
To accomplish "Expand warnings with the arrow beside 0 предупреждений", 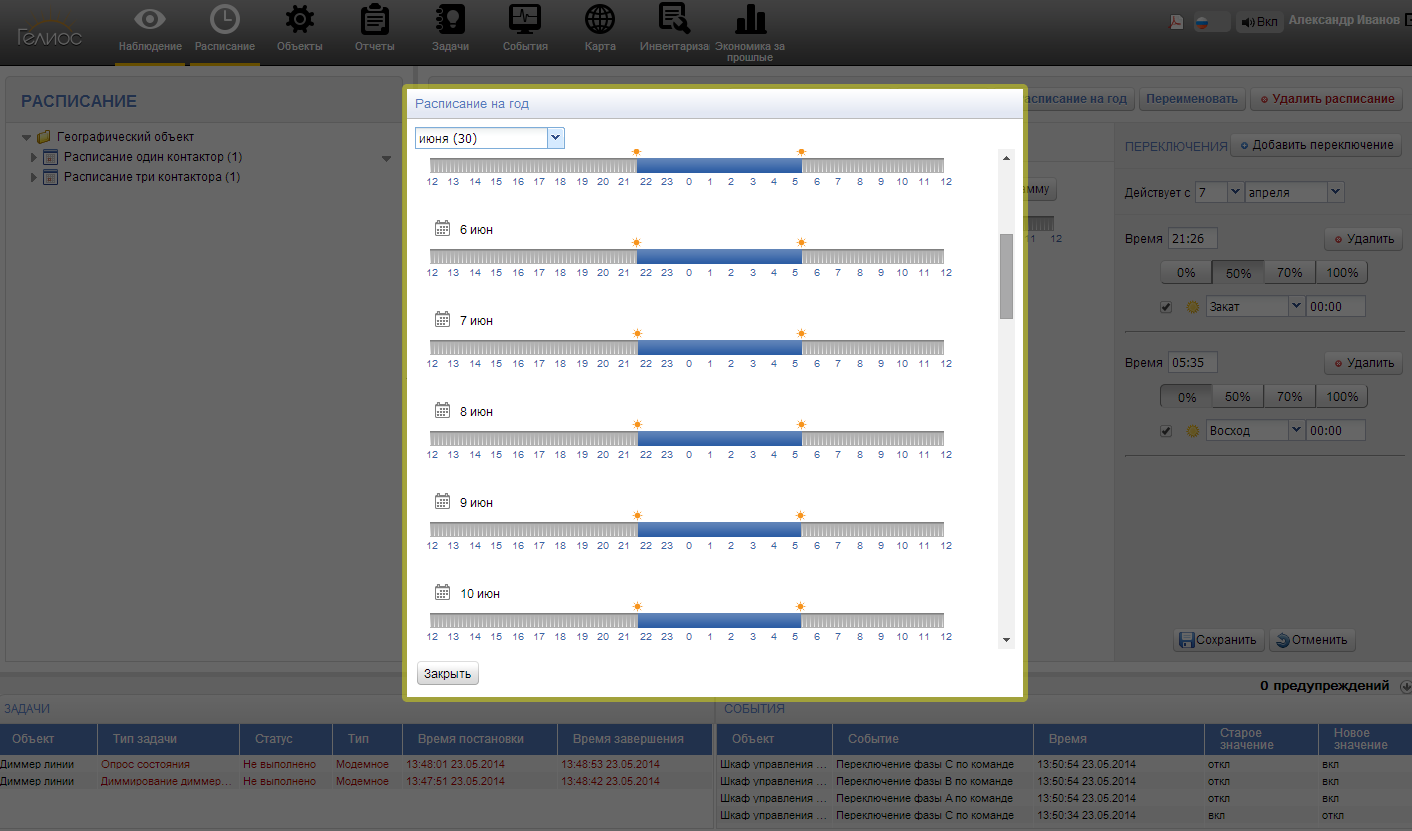I will point(1404,686).
